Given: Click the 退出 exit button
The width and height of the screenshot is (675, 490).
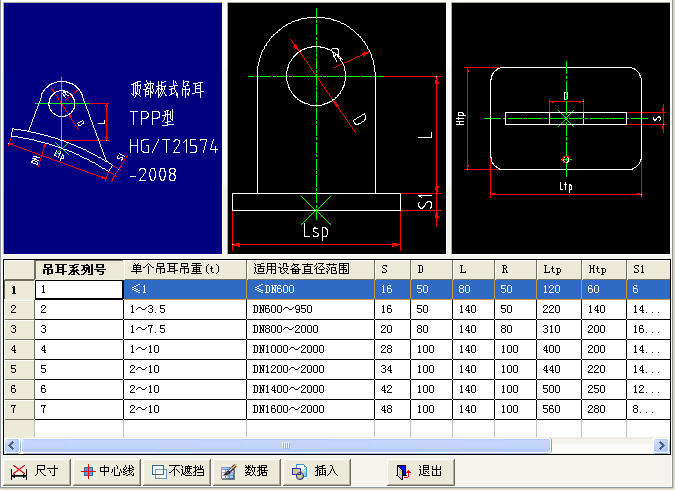Looking at the screenshot, I should click(420, 471).
